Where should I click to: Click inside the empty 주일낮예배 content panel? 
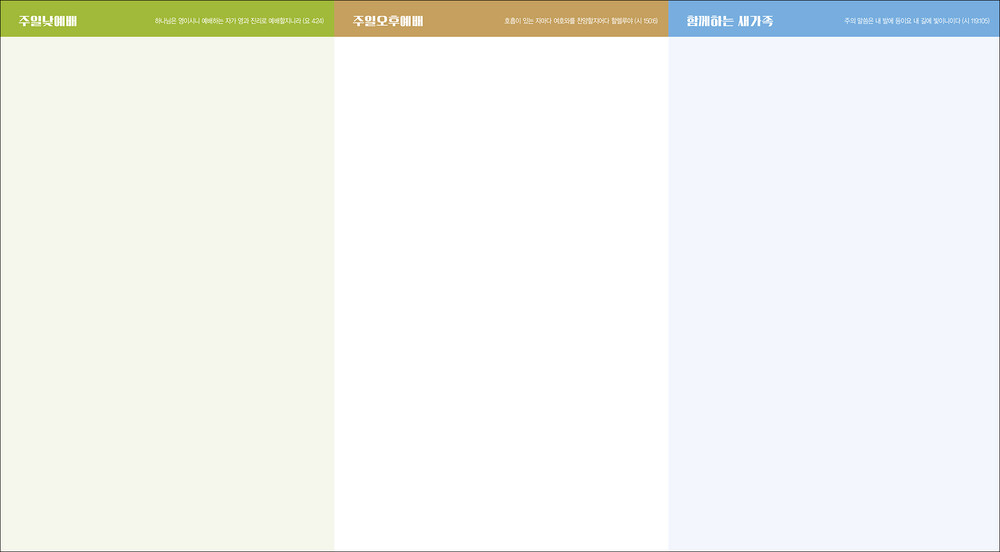pos(167,290)
